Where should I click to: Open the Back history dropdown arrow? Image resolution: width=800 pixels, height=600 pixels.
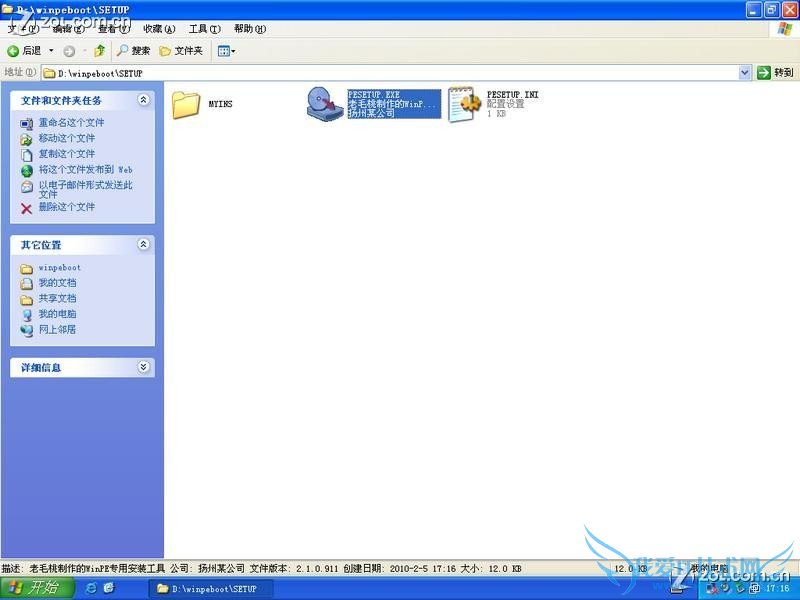(51, 51)
